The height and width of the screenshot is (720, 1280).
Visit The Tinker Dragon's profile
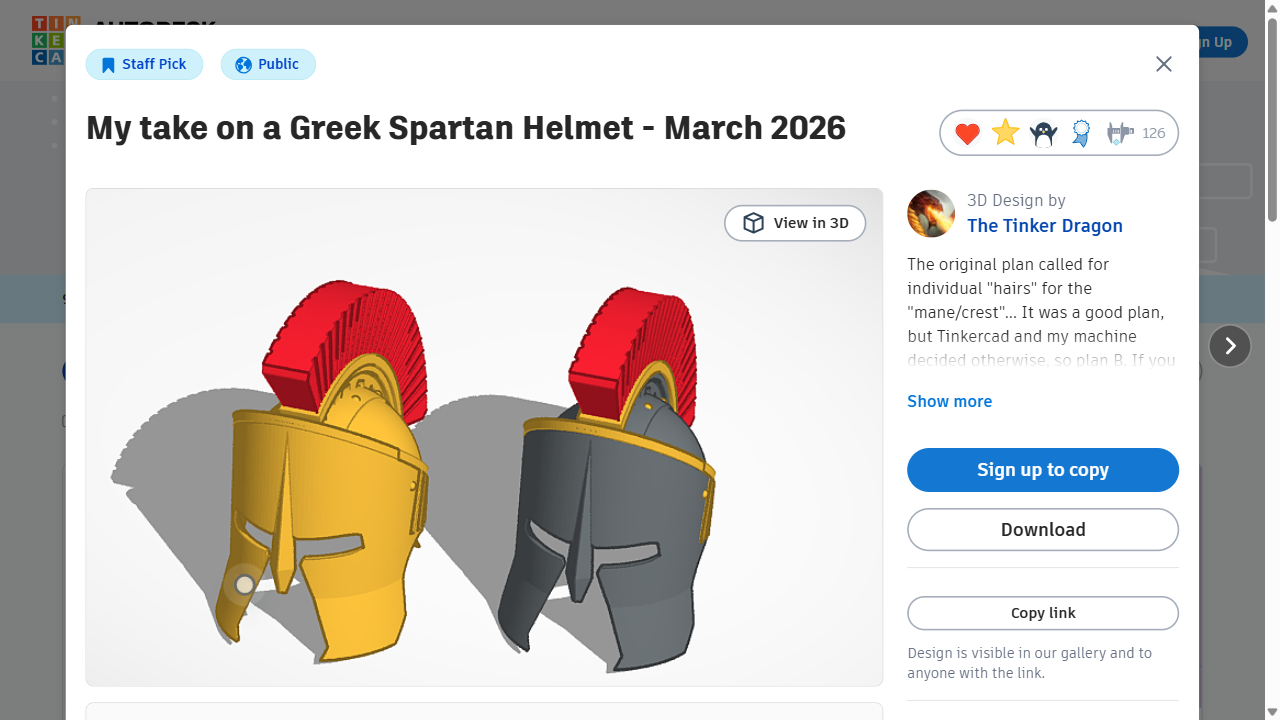(1045, 226)
